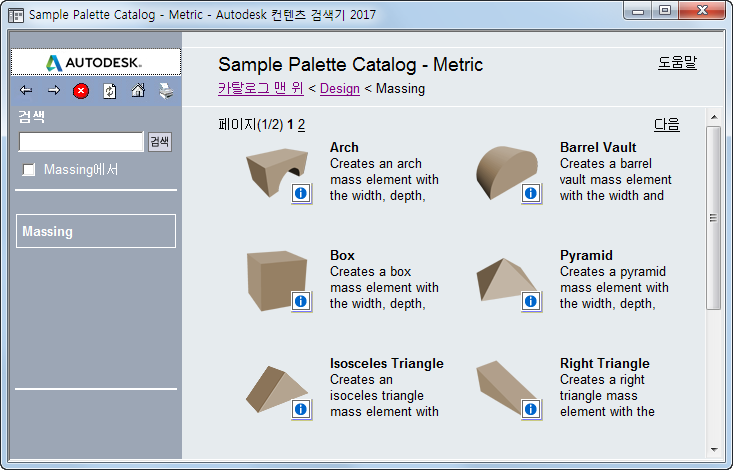Click the Home icon in toolbar
Viewport: 733px width, 470px height.
(138, 90)
